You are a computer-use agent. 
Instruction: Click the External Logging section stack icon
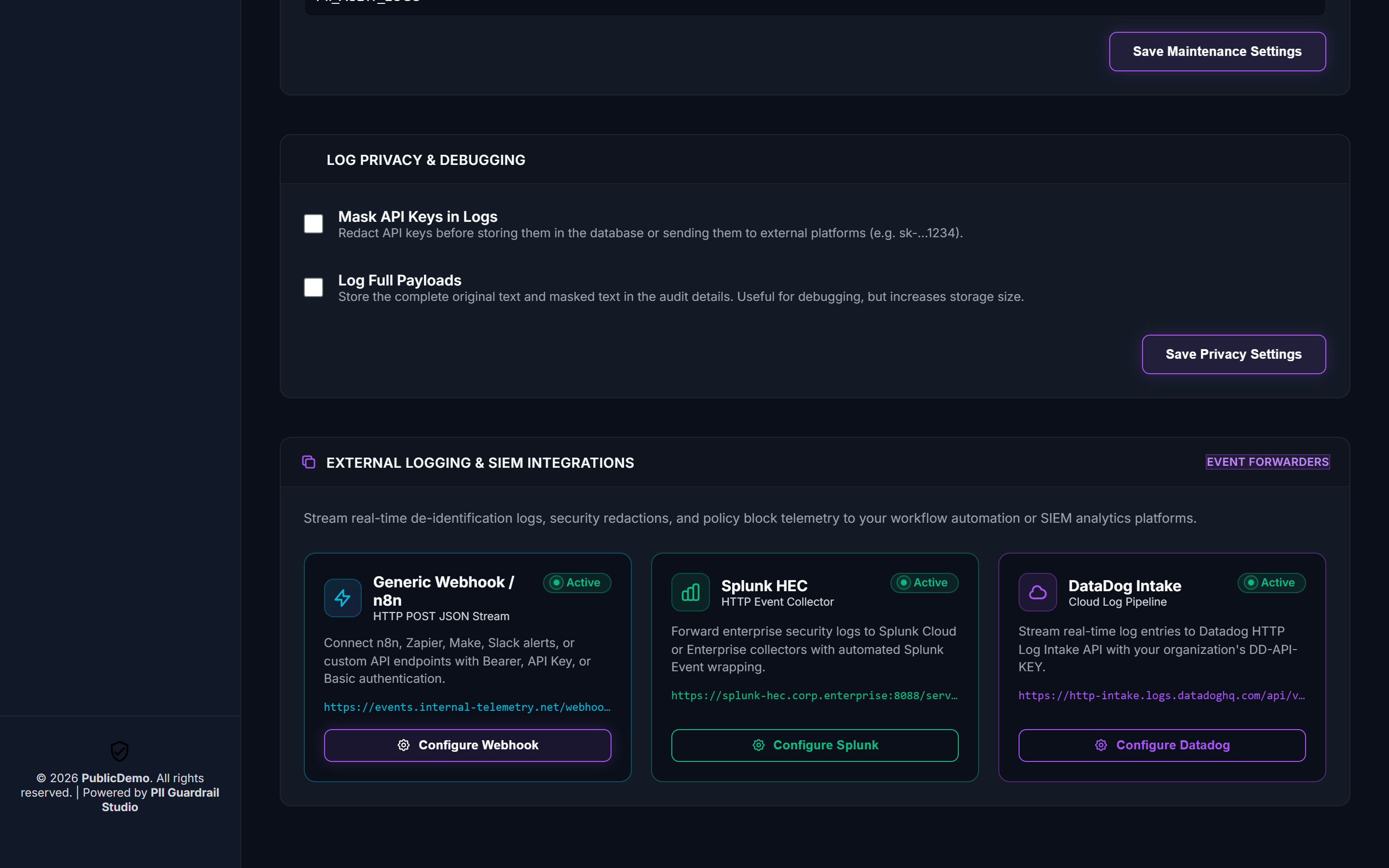309,462
